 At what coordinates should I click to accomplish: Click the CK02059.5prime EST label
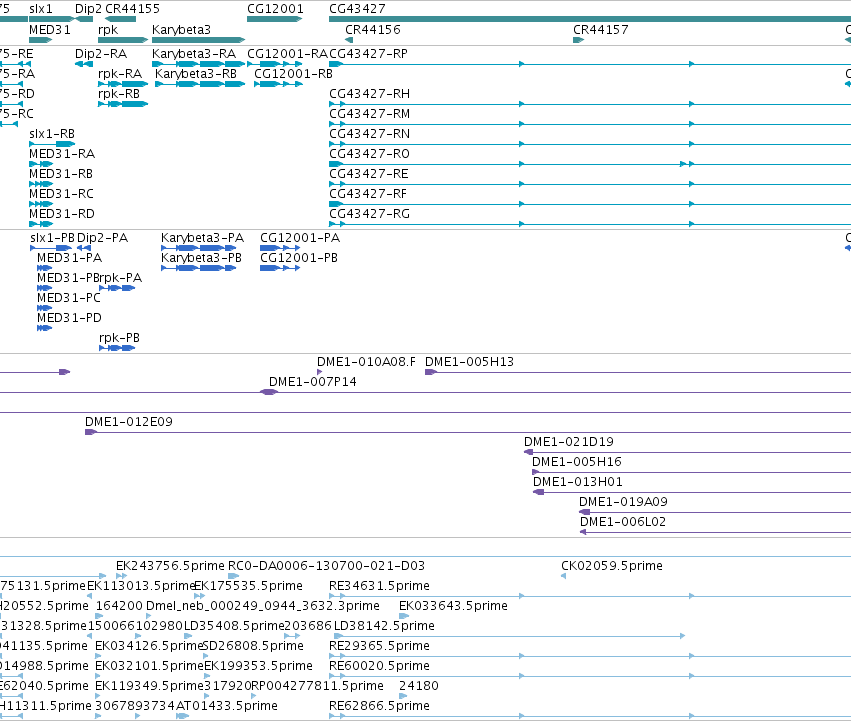(612, 566)
